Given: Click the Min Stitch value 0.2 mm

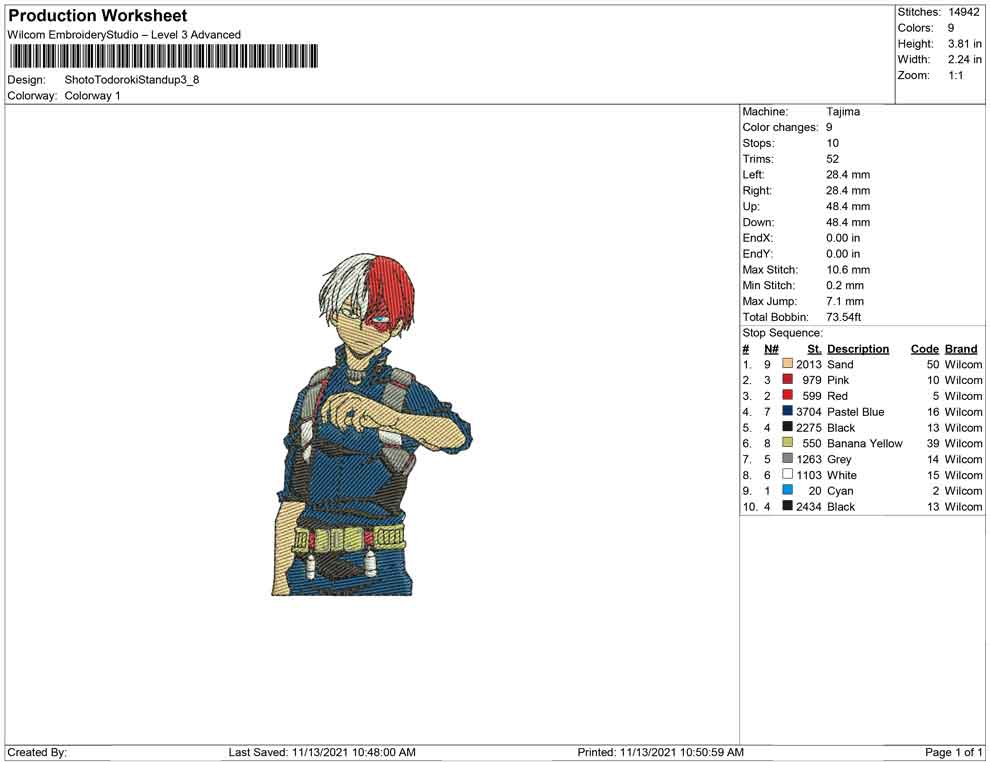Looking at the screenshot, I should pos(845,285).
